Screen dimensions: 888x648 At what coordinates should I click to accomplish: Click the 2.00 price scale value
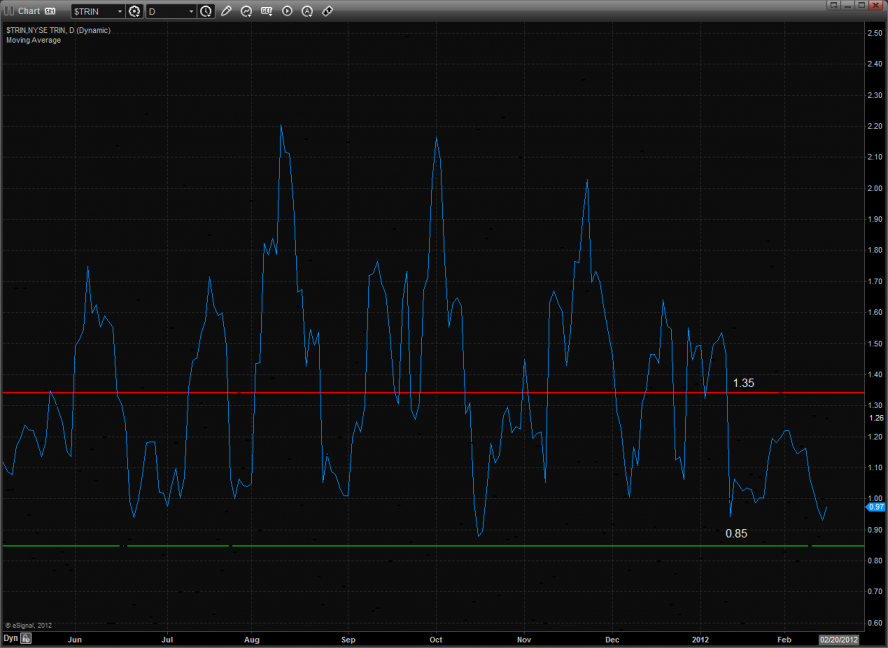click(x=875, y=188)
